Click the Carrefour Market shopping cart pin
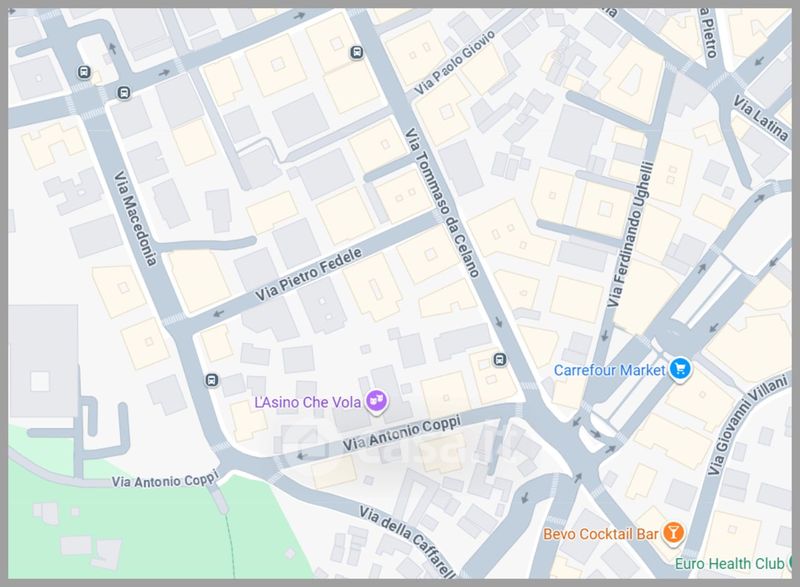The image size is (800, 587). click(x=680, y=369)
